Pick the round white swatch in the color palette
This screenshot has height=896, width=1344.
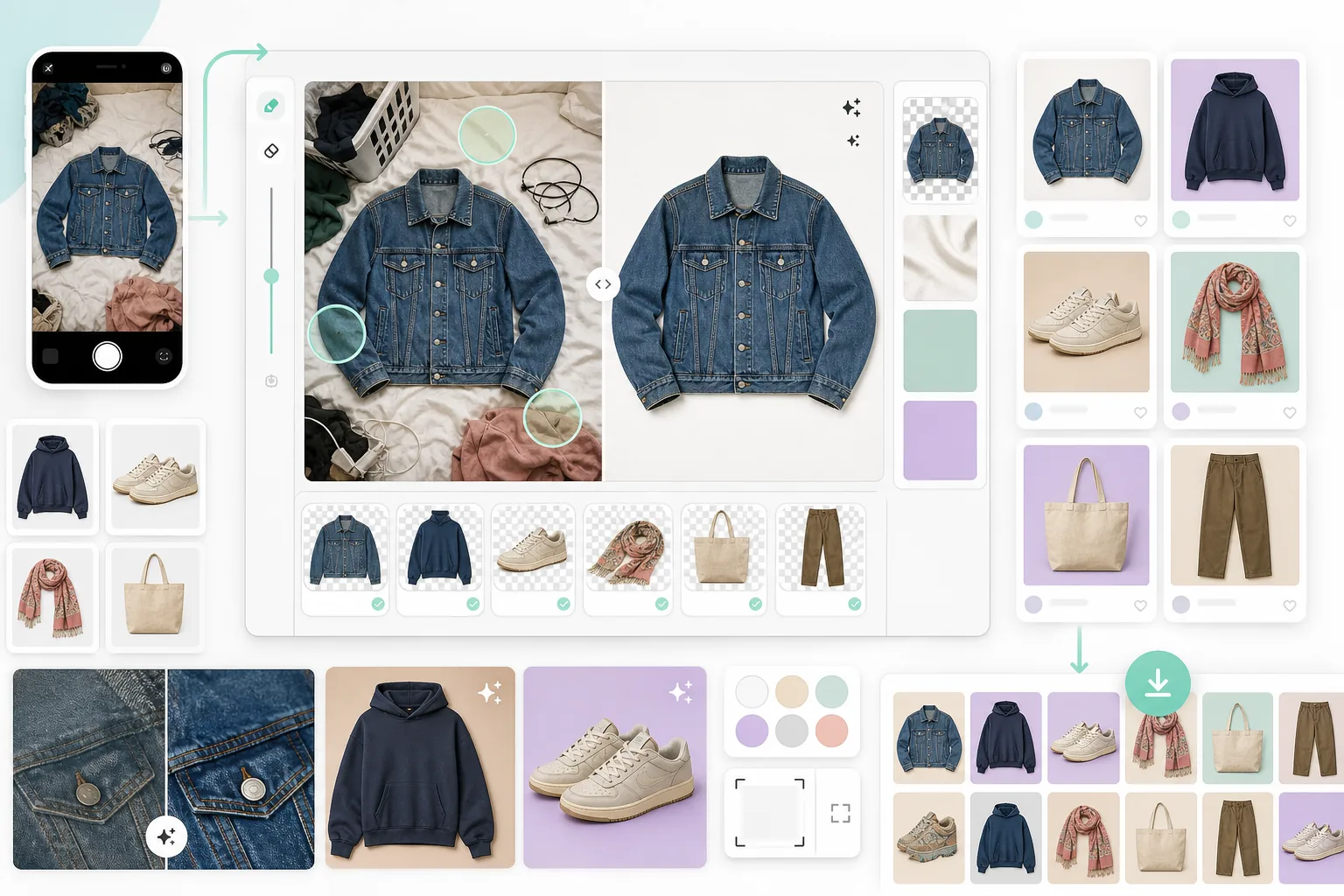point(752,691)
